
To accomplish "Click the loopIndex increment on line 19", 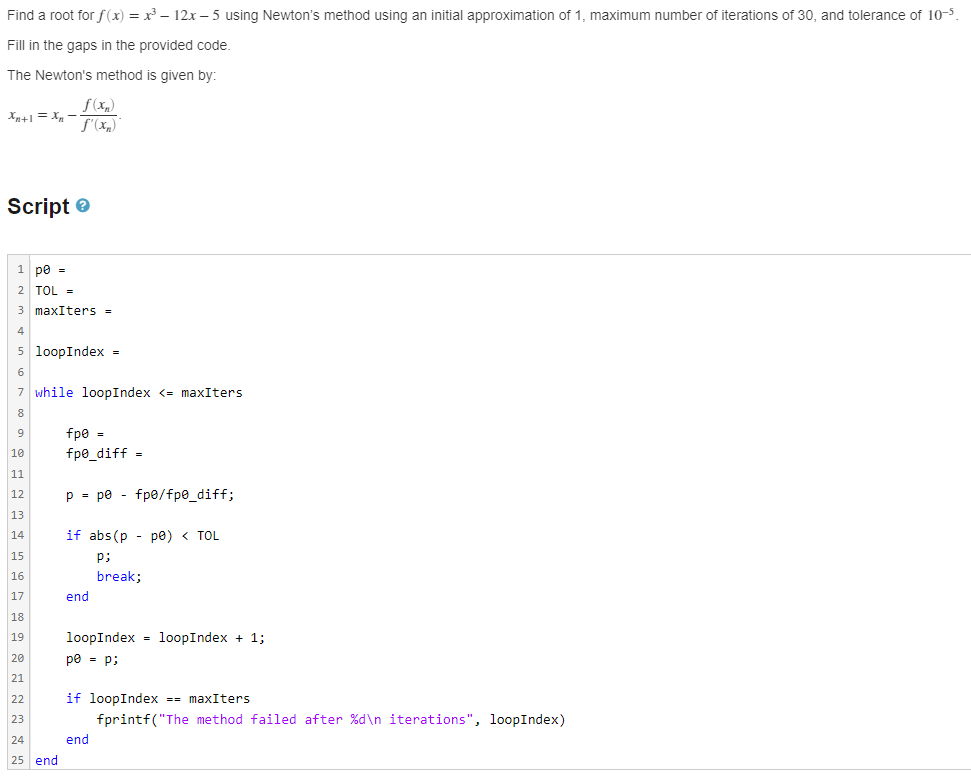I will 165,637.
